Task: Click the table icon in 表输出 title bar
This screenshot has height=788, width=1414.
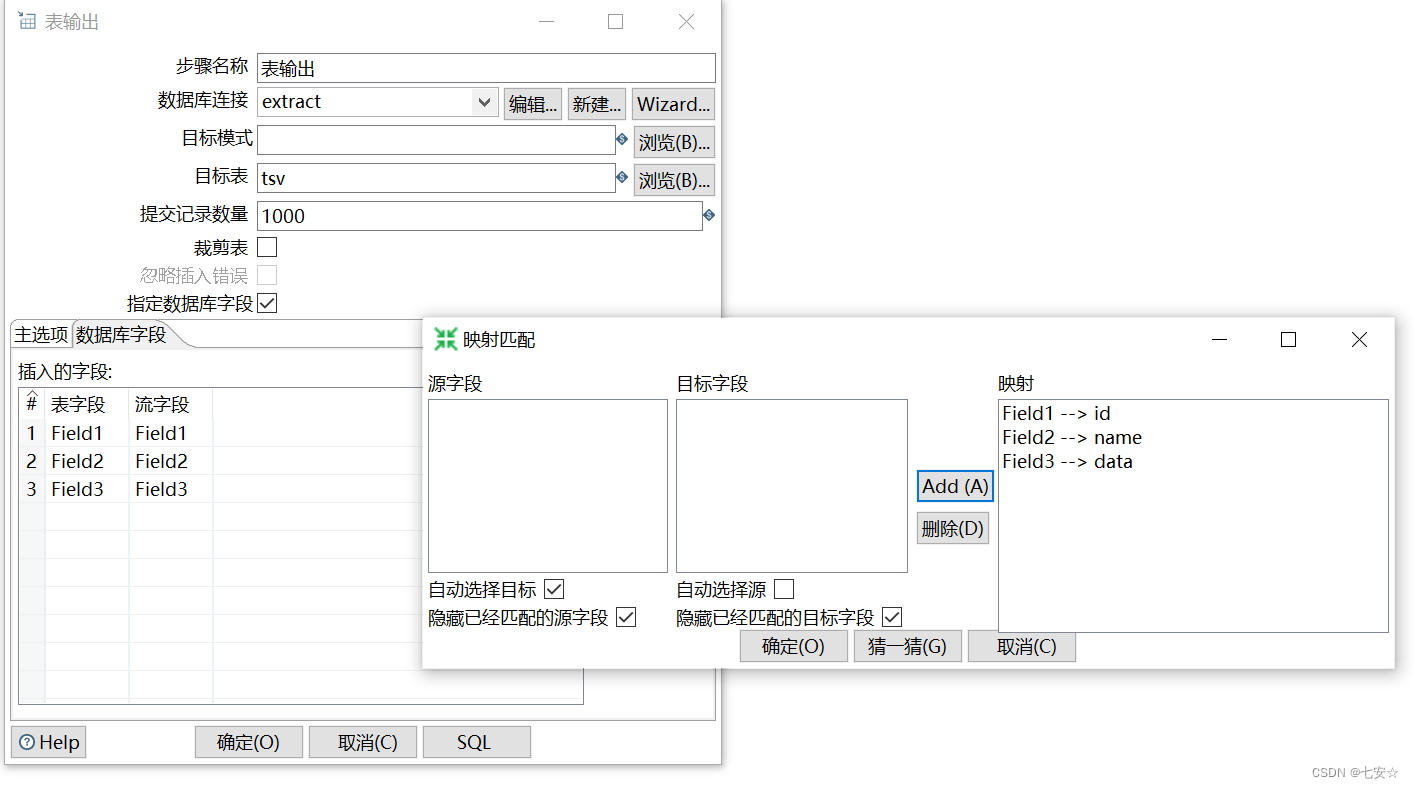Action: (x=26, y=19)
